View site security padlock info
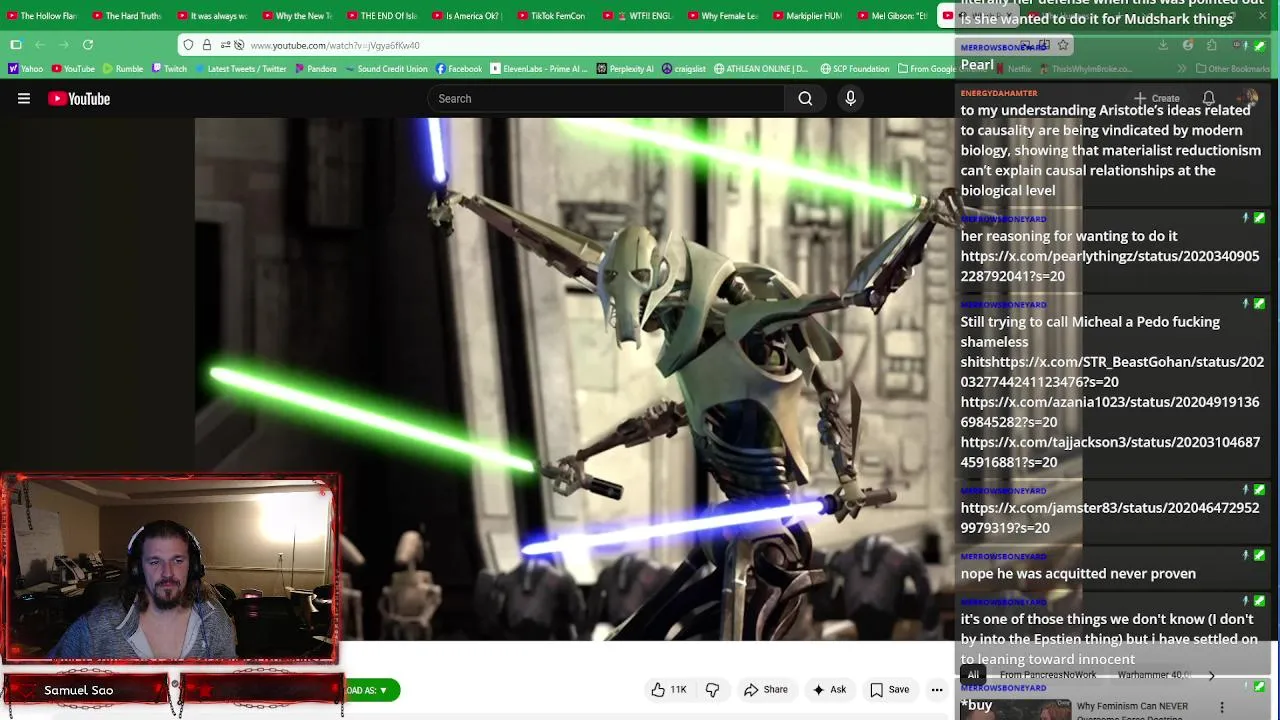Viewport: 1280px width, 720px height. pos(207,45)
